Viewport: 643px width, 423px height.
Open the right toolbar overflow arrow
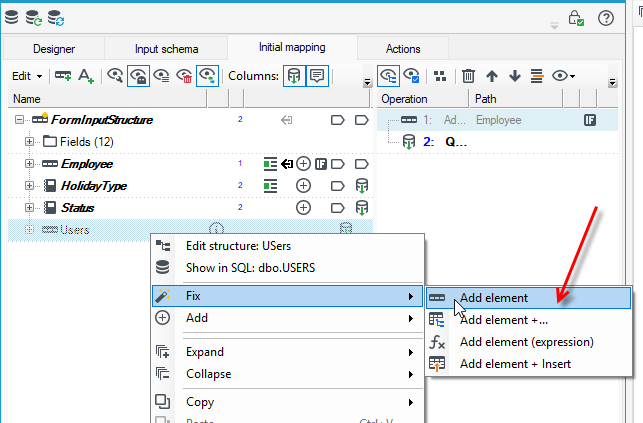pos(613,82)
